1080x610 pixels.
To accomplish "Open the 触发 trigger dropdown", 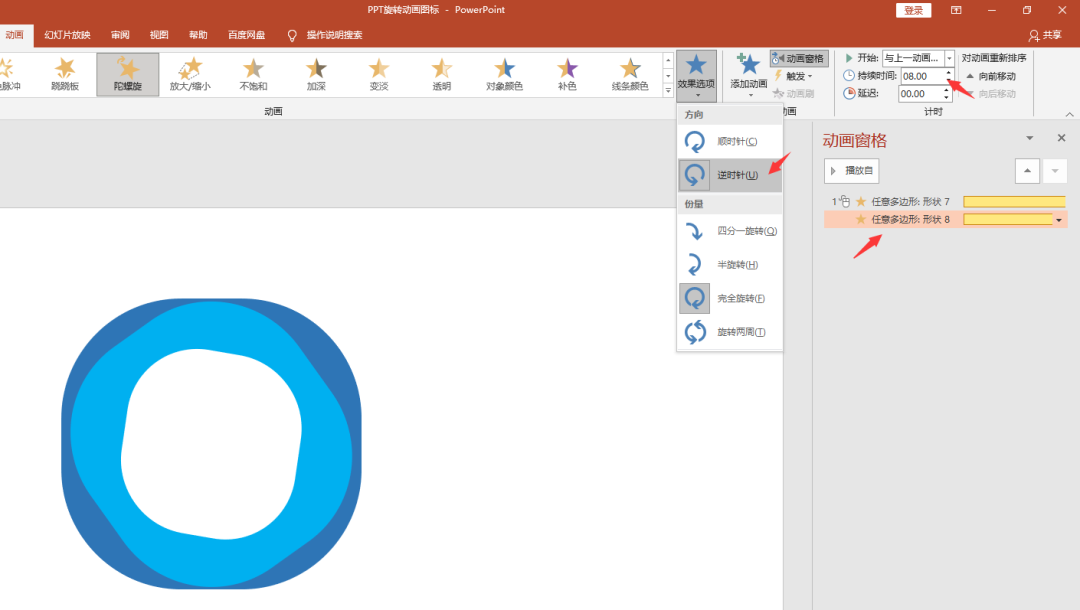I will pyautogui.click(x=794, y=76).
